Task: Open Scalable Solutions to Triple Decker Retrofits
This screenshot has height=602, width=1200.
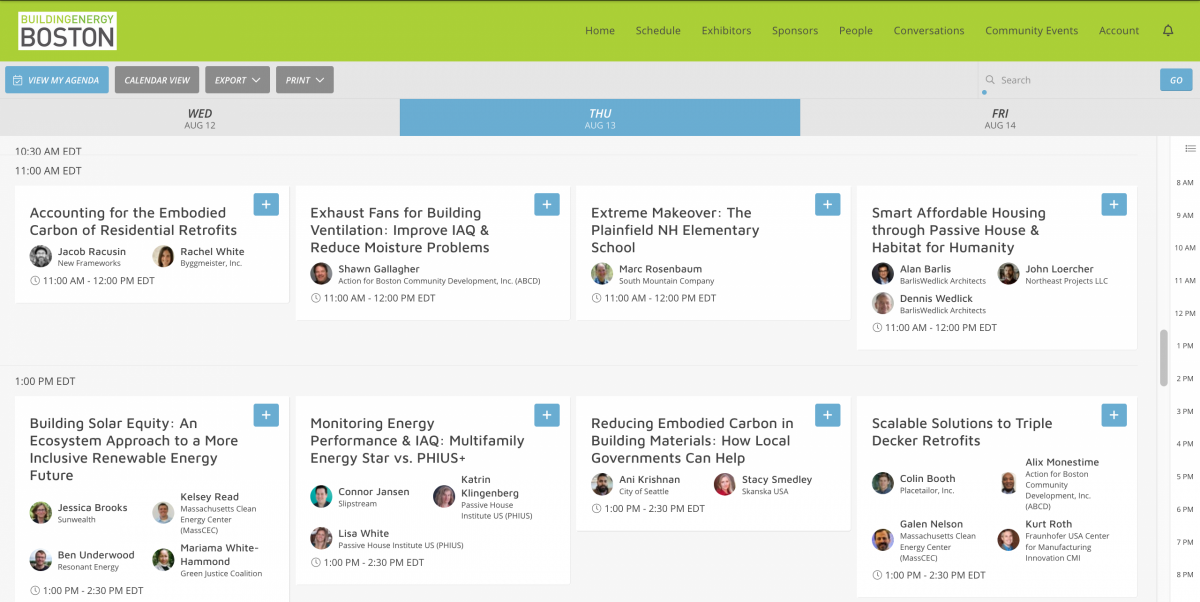Action: [x=962, y=432]
